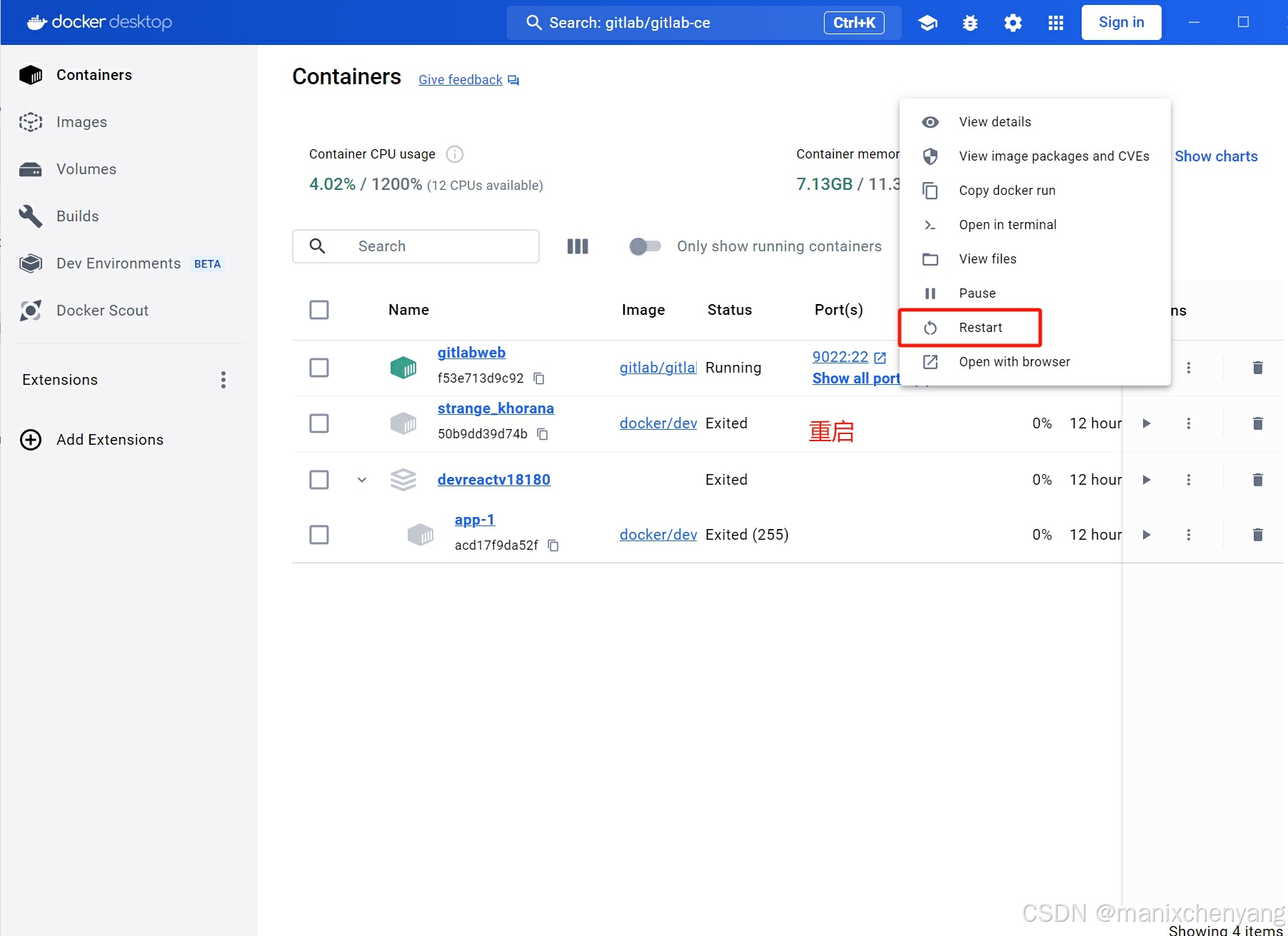Choose Pause from context menu
The width and height of the screenshot is (1288, 936).
click(1035, 293)
